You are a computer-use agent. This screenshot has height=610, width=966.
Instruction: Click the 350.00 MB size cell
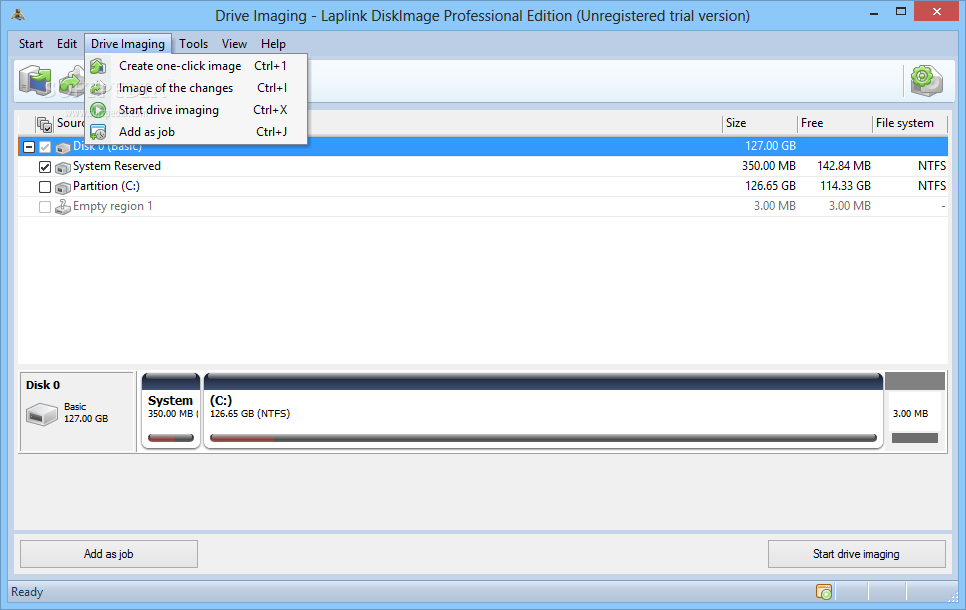tap(769, 166)
